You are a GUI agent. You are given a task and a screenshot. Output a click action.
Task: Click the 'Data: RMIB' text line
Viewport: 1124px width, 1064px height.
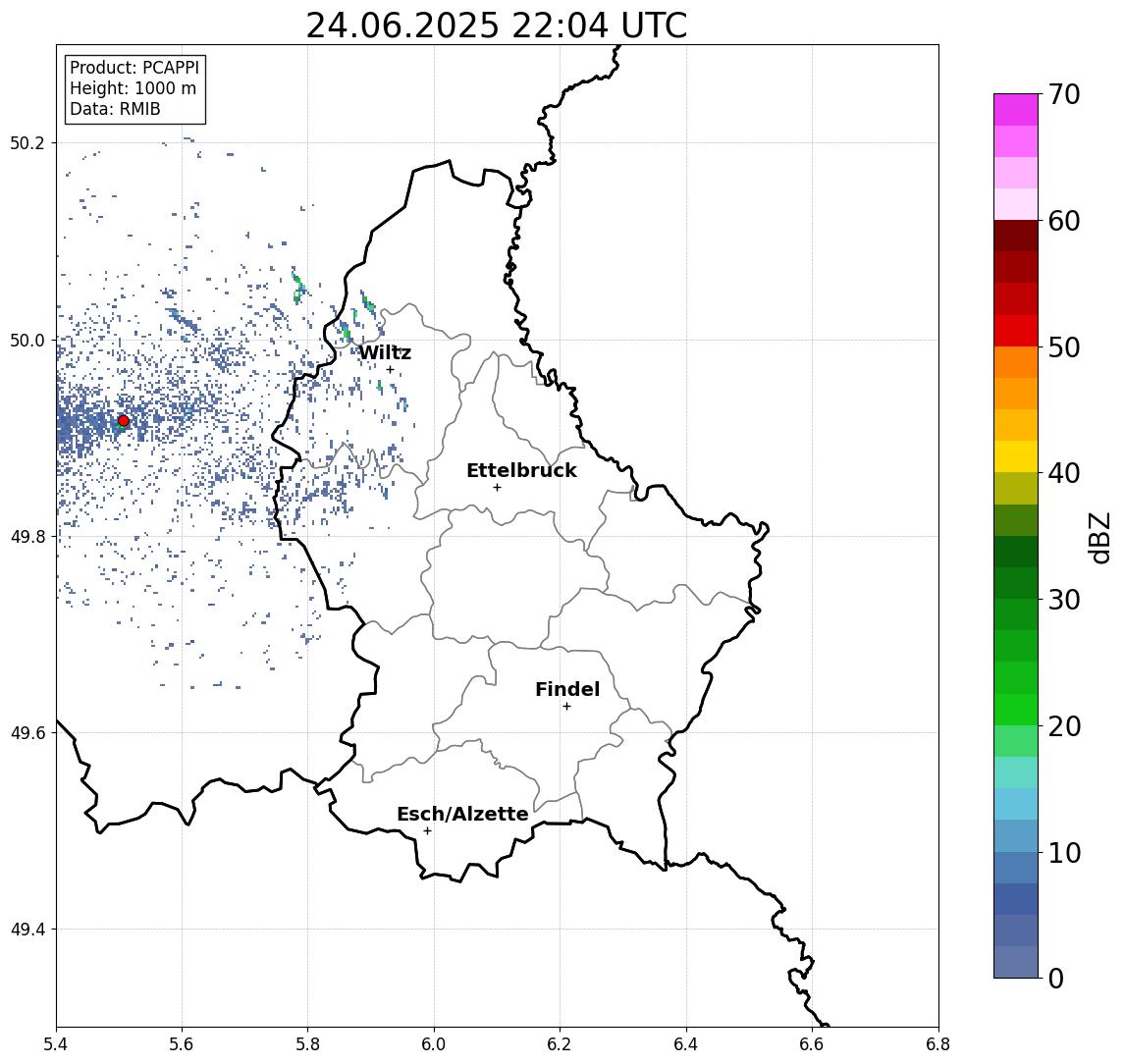pyautogui.click(x=115, y=109)
